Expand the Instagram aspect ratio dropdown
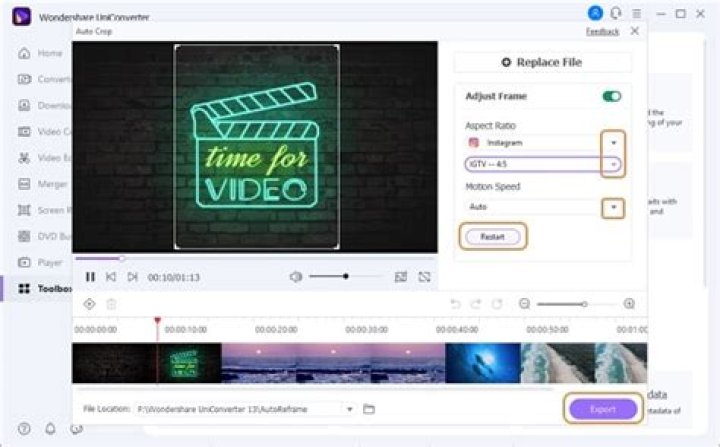The height and width of the screenshot is (447, 720). pos(613,143)
